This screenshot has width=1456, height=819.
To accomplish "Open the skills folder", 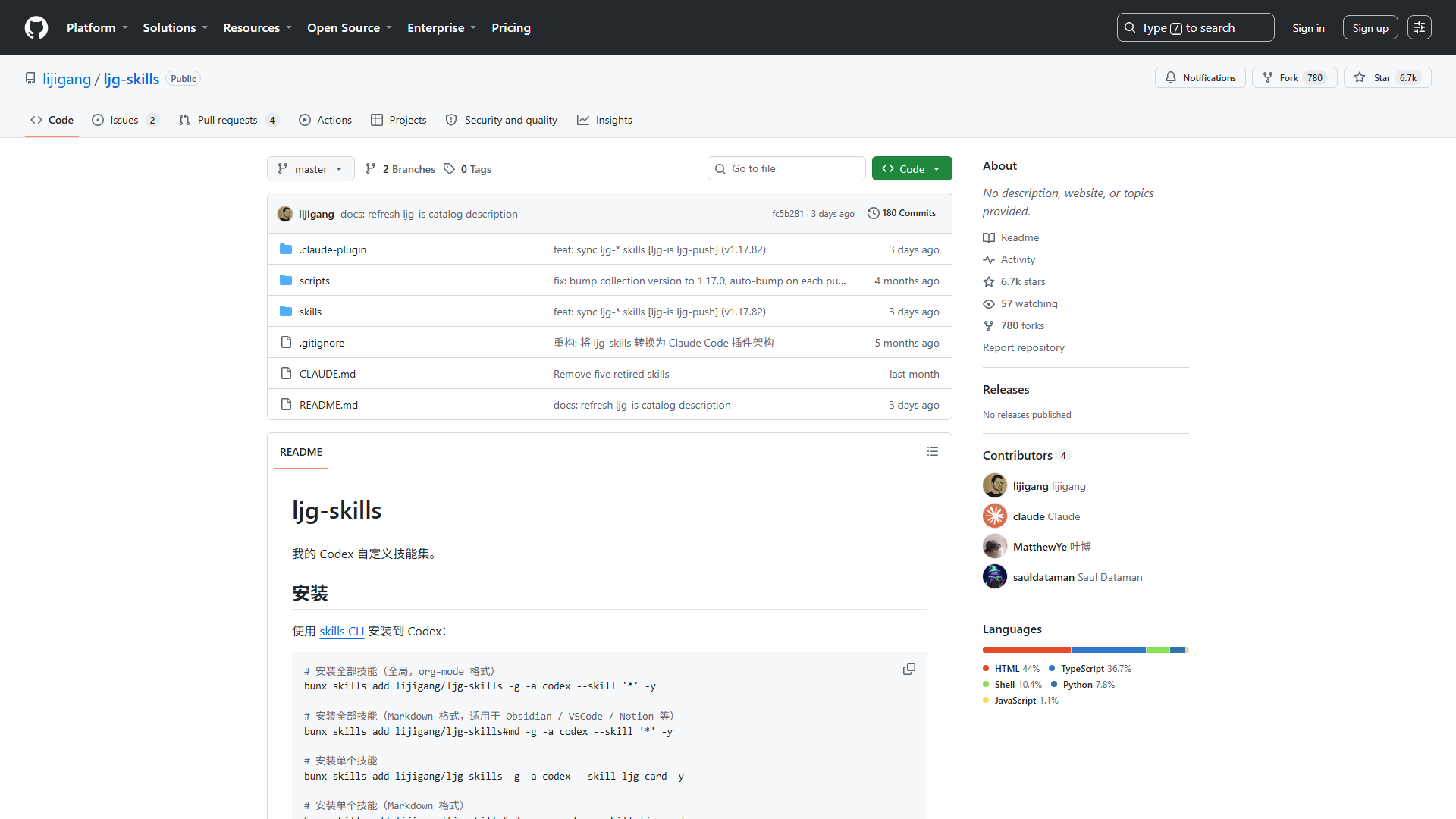I will tap(310, 312).
